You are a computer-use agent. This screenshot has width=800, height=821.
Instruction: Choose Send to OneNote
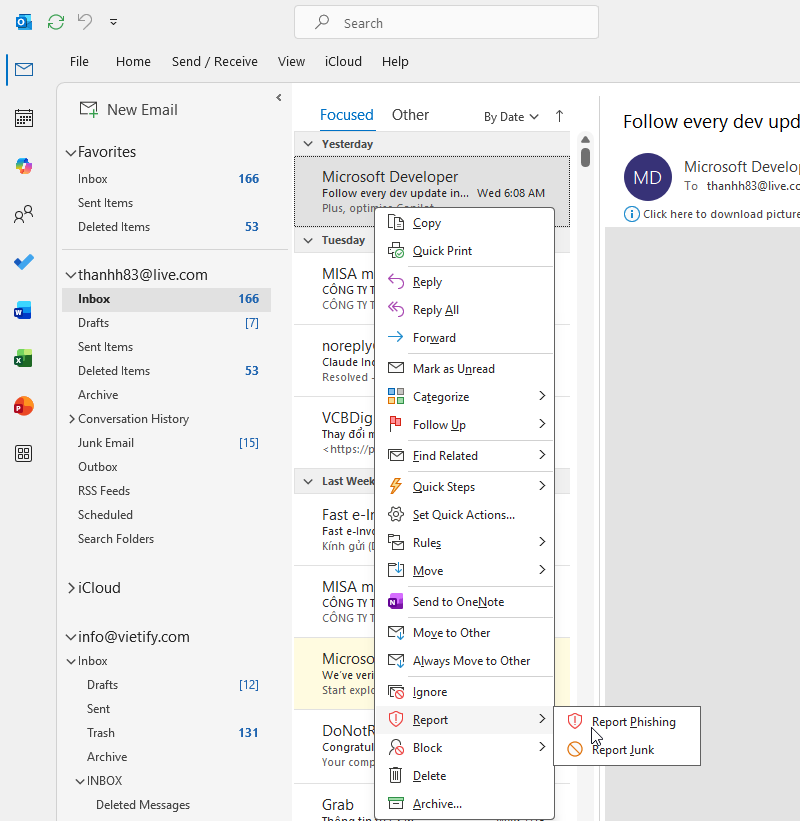(x=464, y=602)
